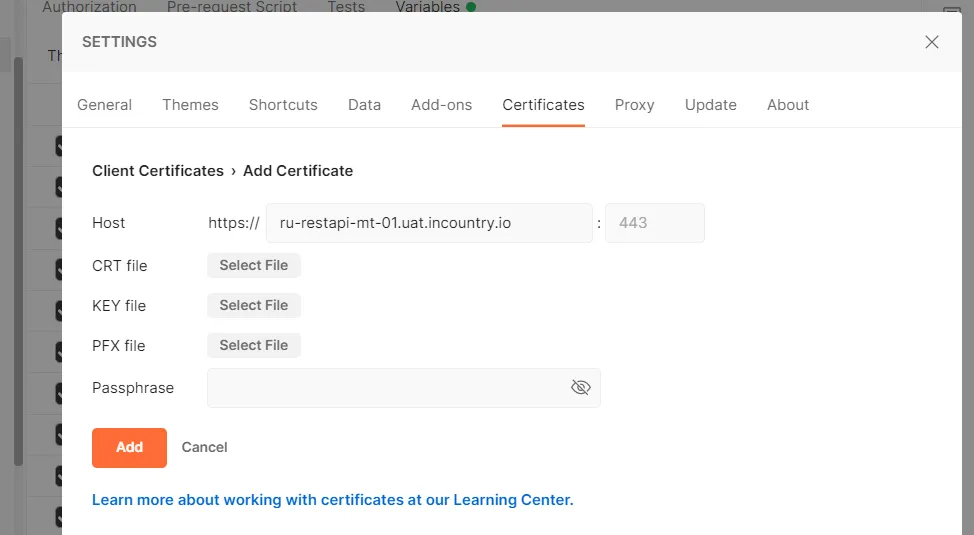Image resolution: width=974 pixels, height=535 pixels.
Task: Open the Learning Center certificates link
Action: 332,500
